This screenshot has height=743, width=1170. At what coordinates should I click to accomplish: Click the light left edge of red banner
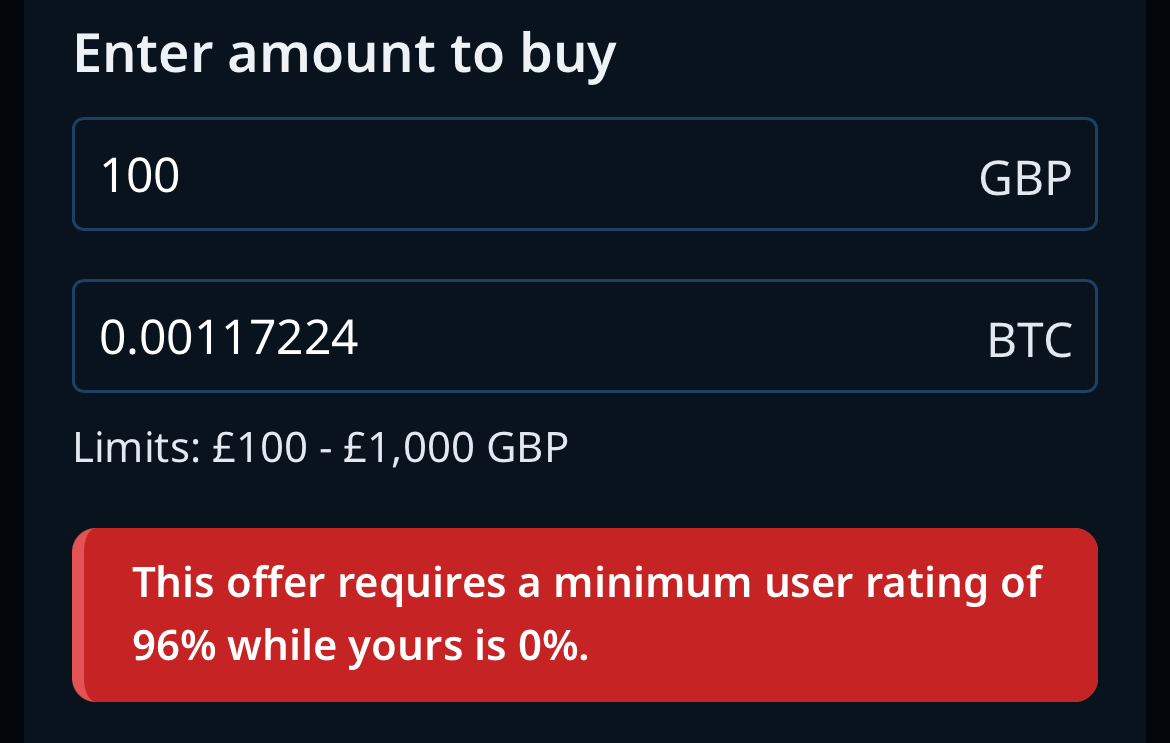click(x=79, y=615)
